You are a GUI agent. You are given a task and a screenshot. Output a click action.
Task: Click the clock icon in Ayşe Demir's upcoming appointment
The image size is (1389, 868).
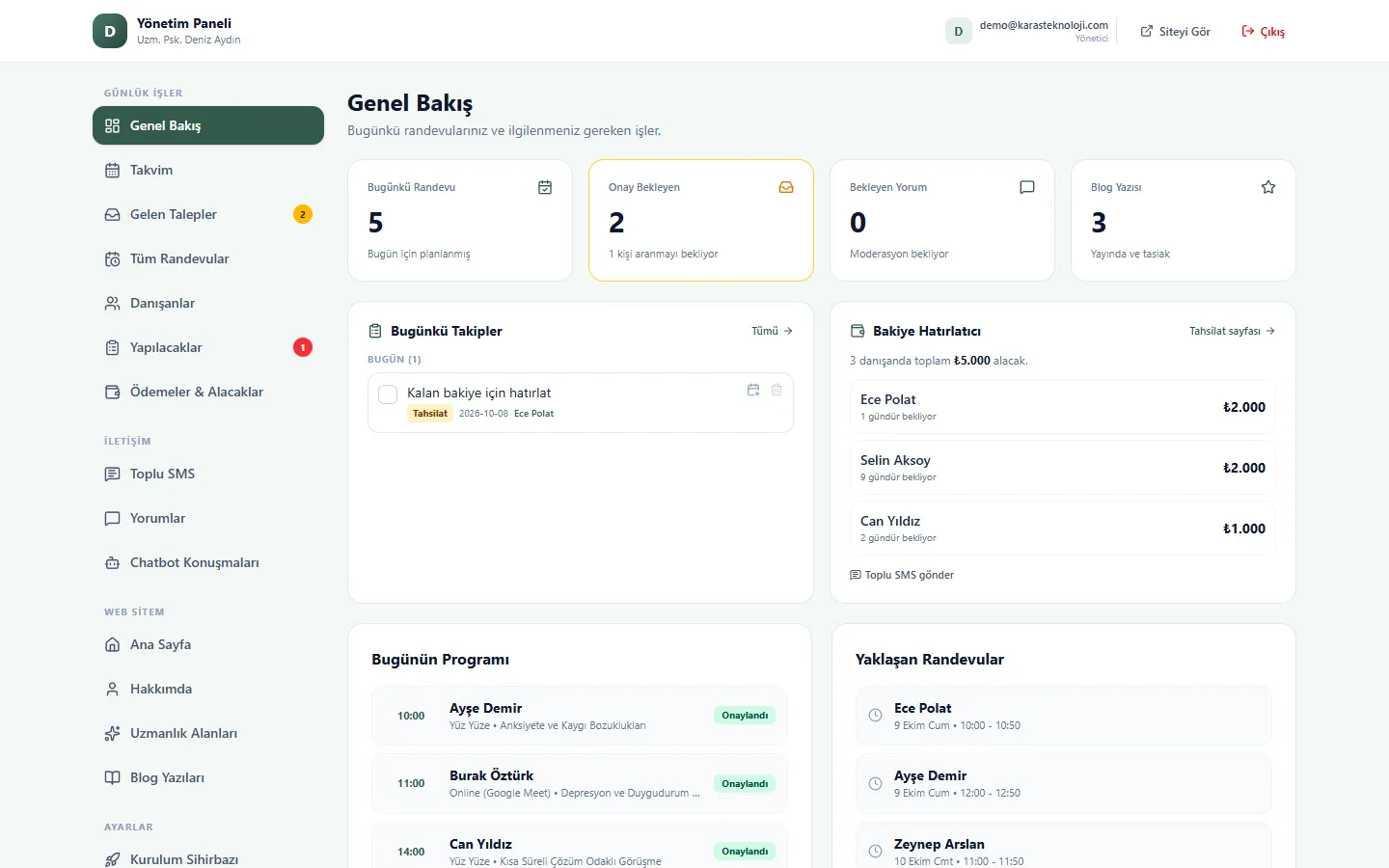click(875, 783)
